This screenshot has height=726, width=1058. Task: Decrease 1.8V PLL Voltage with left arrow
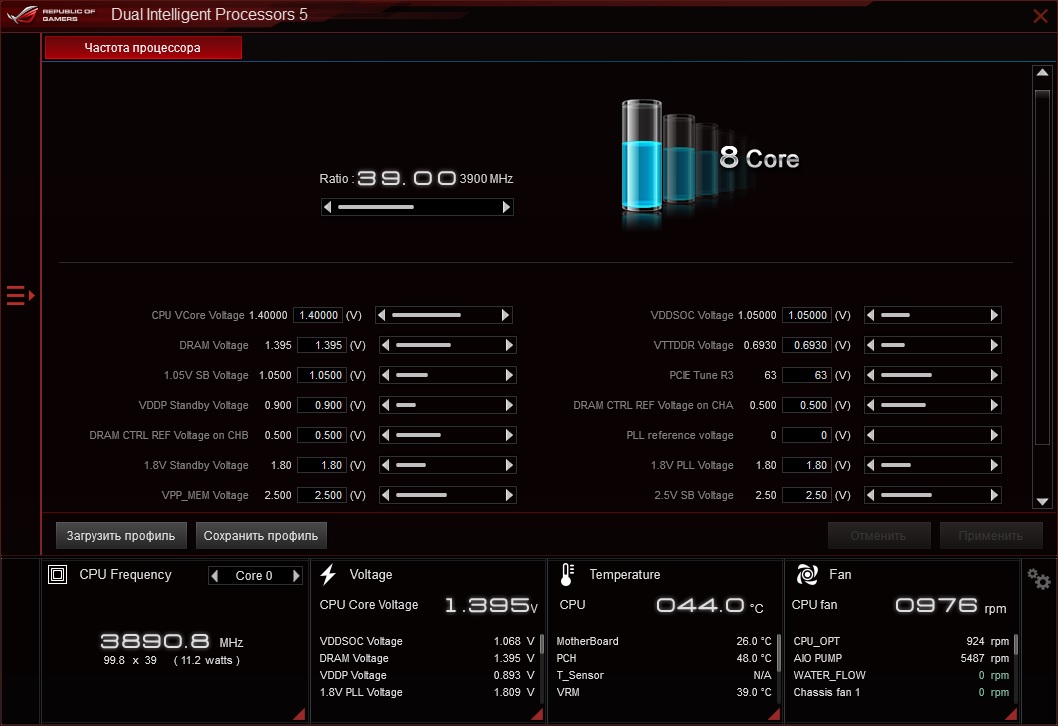pos(870,466)
